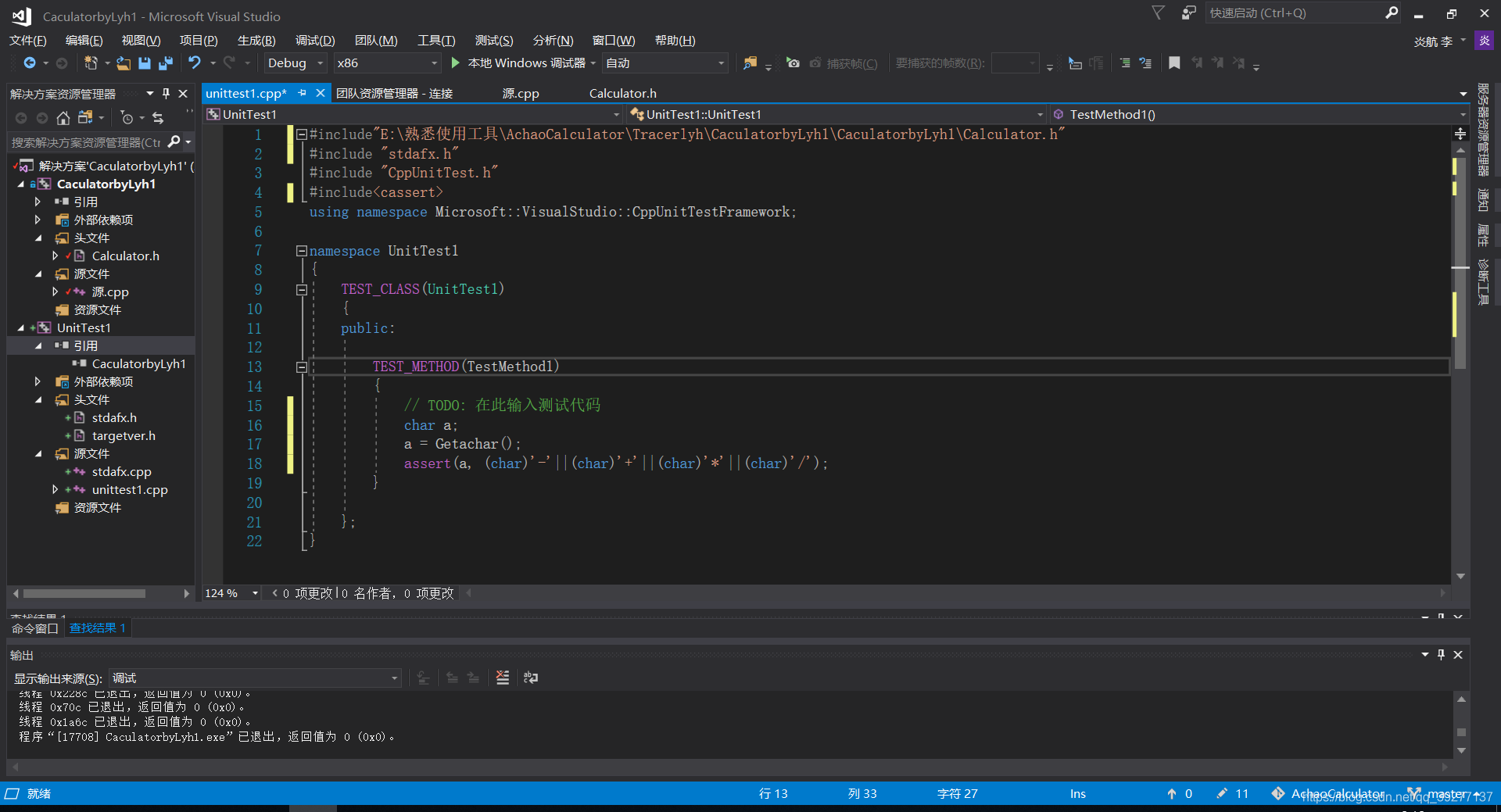The image size is (1501, 812).
Task: Open the 调试(D) debug menu
Action: (x=315, y=40)
